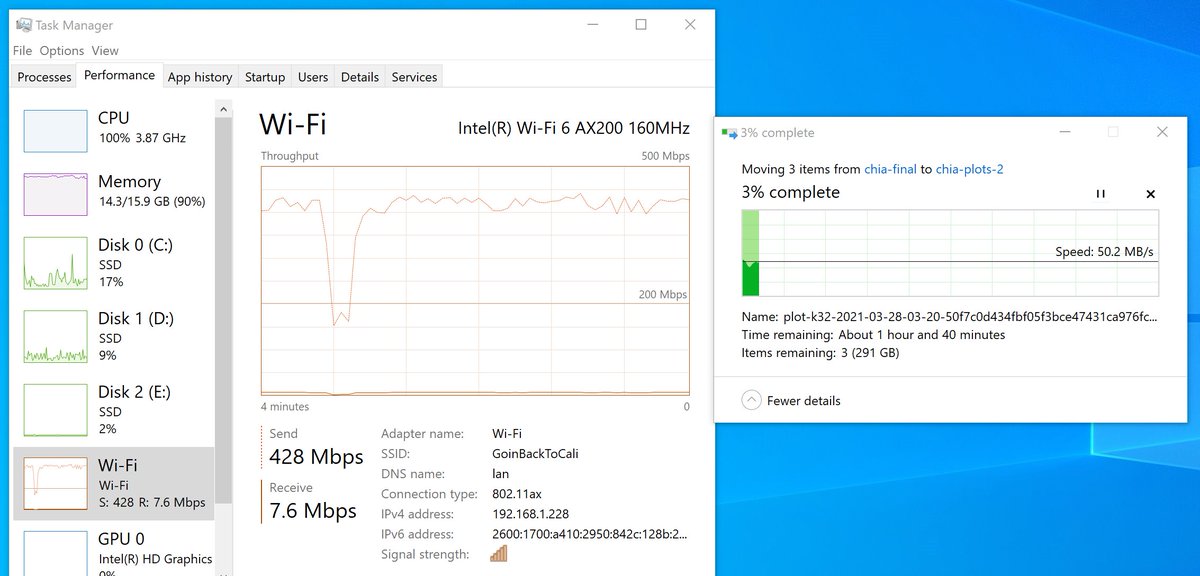
Task: Select the CPU performance graph thumbnail
Action: coord(55,131)
